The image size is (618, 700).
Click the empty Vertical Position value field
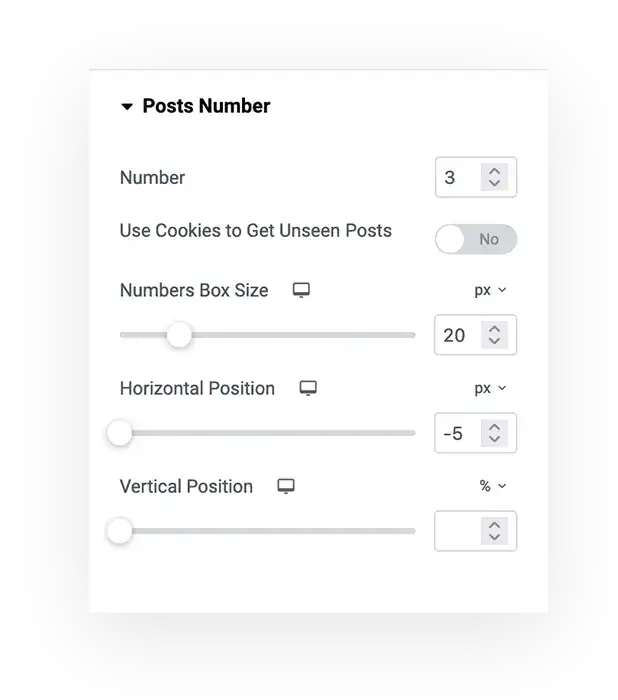(x=457, y=531)
